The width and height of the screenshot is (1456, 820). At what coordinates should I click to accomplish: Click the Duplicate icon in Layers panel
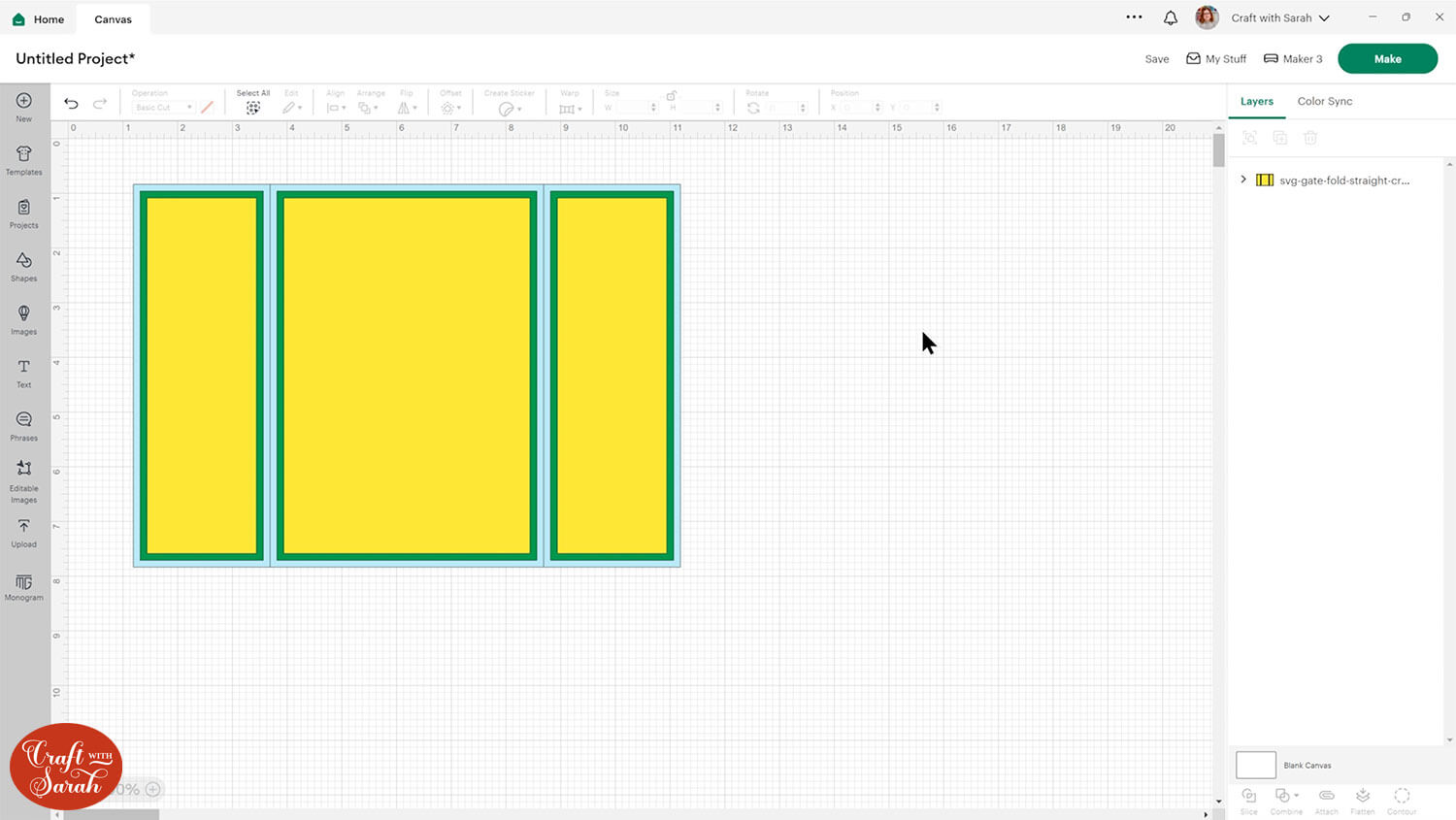[1280, 138]
